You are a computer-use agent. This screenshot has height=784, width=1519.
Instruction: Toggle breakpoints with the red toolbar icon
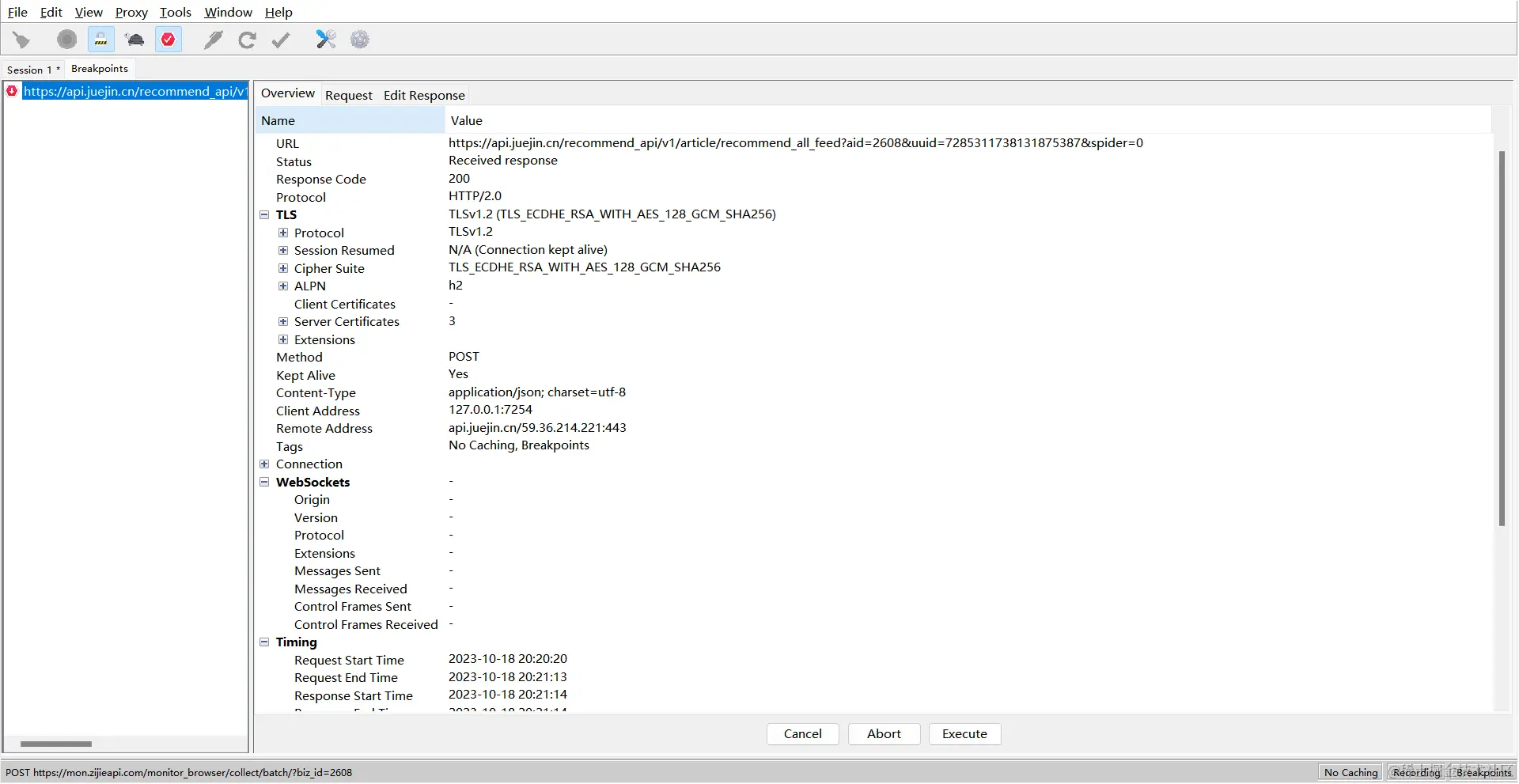pyautogui.click(x=169, y=40)
